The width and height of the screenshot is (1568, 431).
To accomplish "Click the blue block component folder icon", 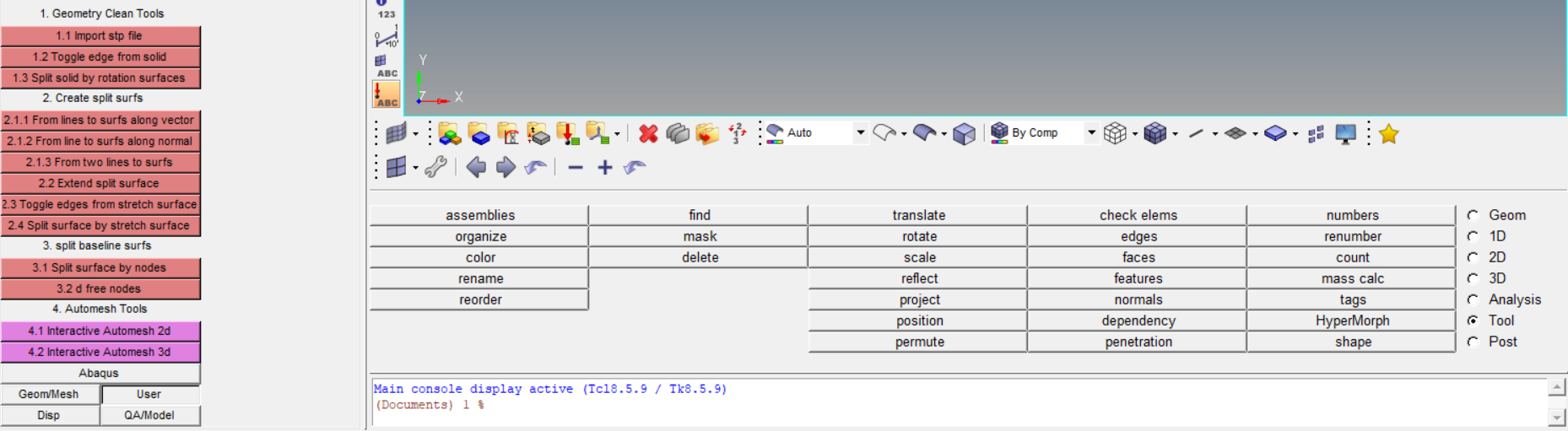I will (x=479, y=133).
